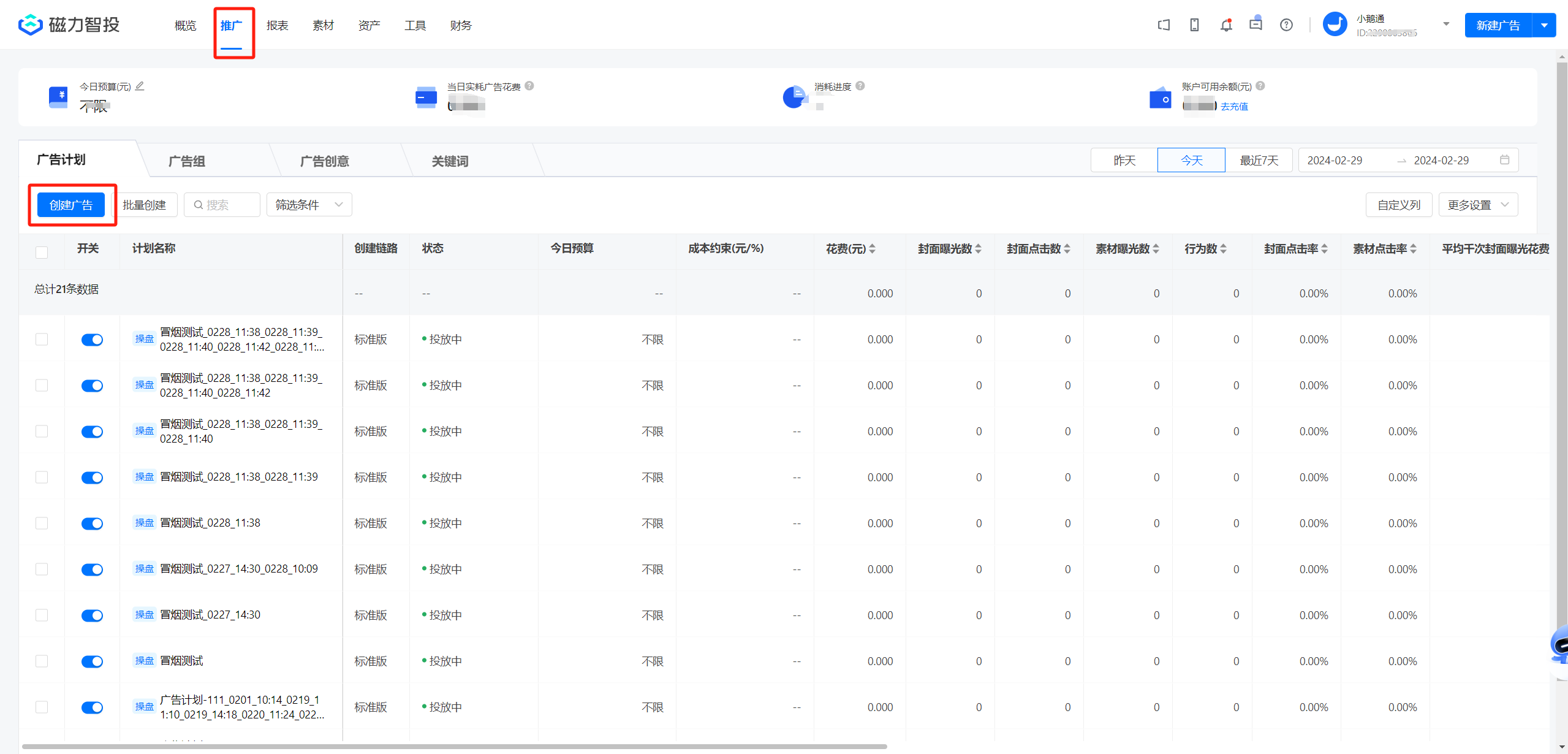This screenshot has width=1568, height=754.
Task: Switch to the 关键词 tab
Action: coord(450,161)
